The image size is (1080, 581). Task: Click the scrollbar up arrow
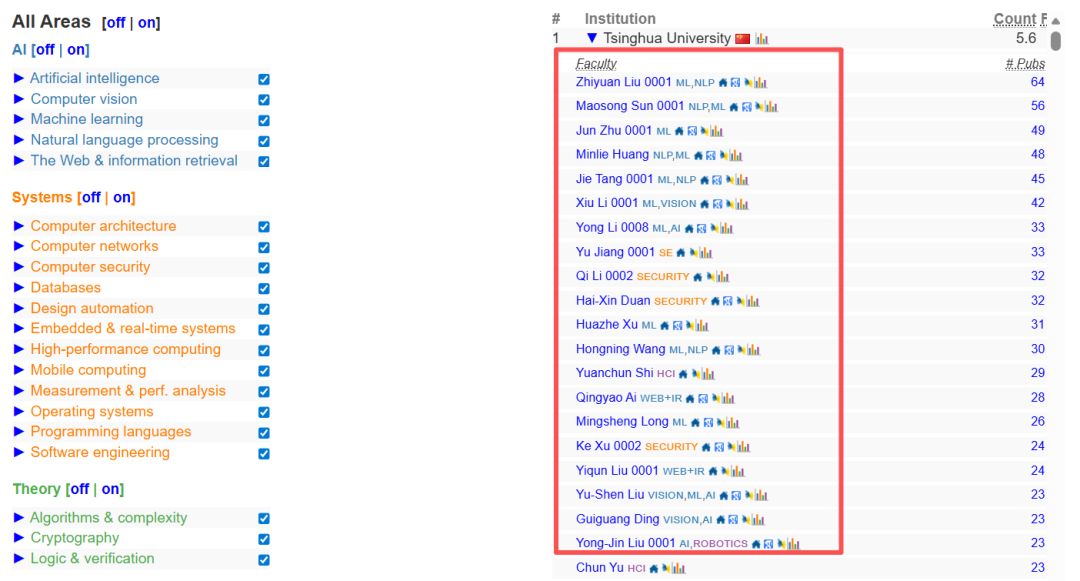point(1055,21)
